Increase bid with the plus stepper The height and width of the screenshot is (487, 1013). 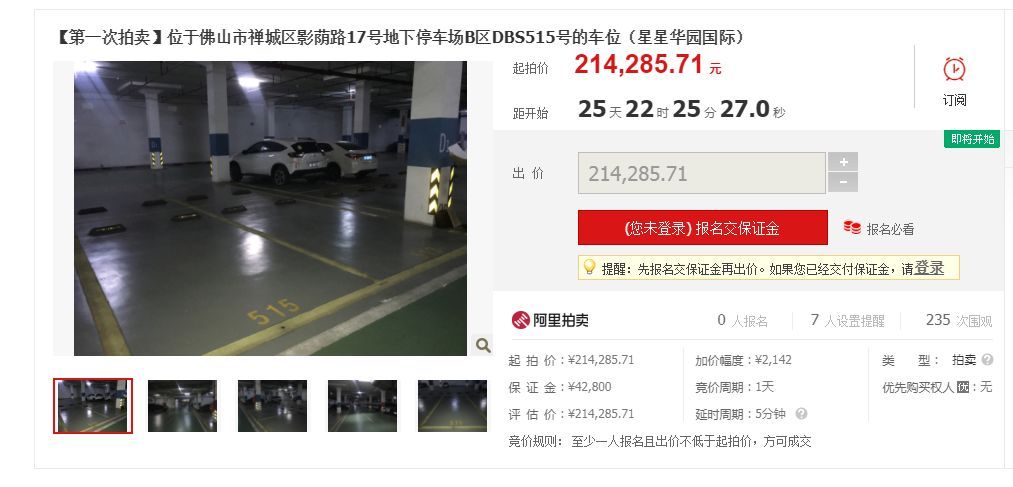pyautogui.click(x=843, y=161)
